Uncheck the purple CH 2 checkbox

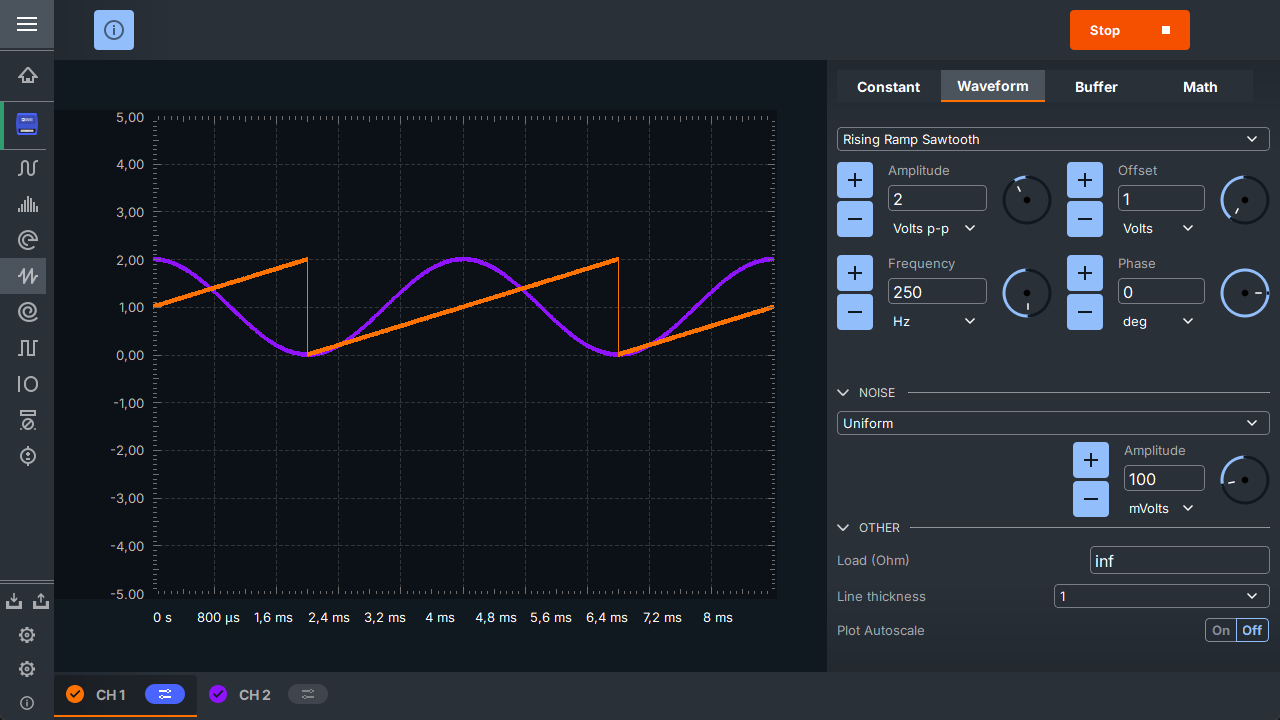click(x=218, y=694)
